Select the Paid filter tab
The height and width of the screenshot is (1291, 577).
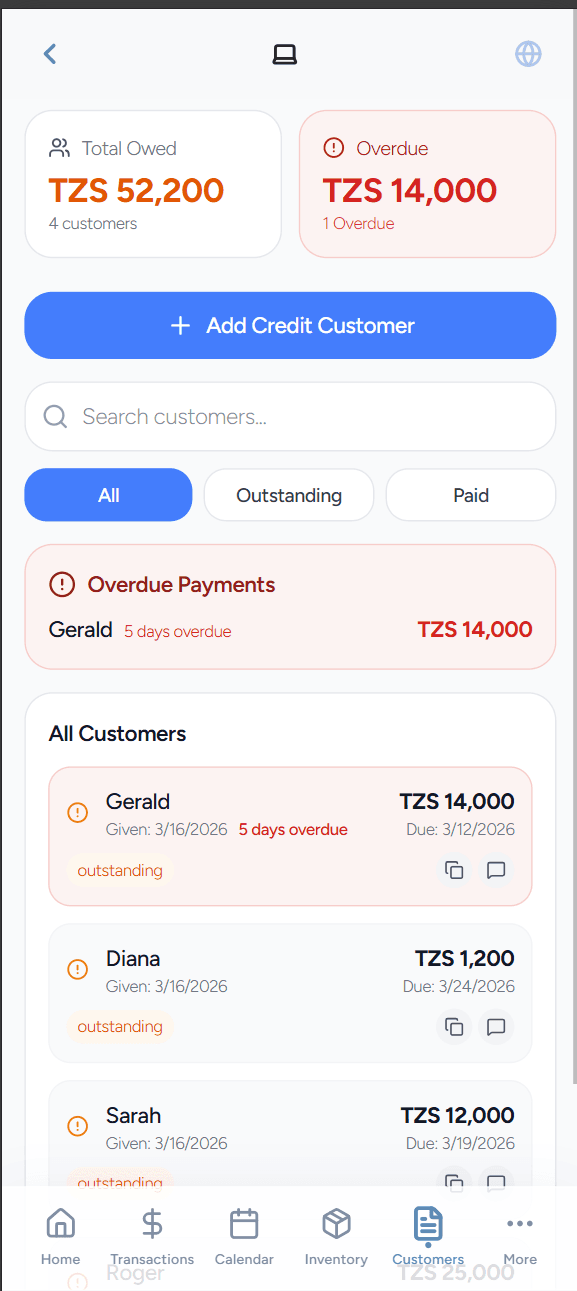[x=470, y=494]
